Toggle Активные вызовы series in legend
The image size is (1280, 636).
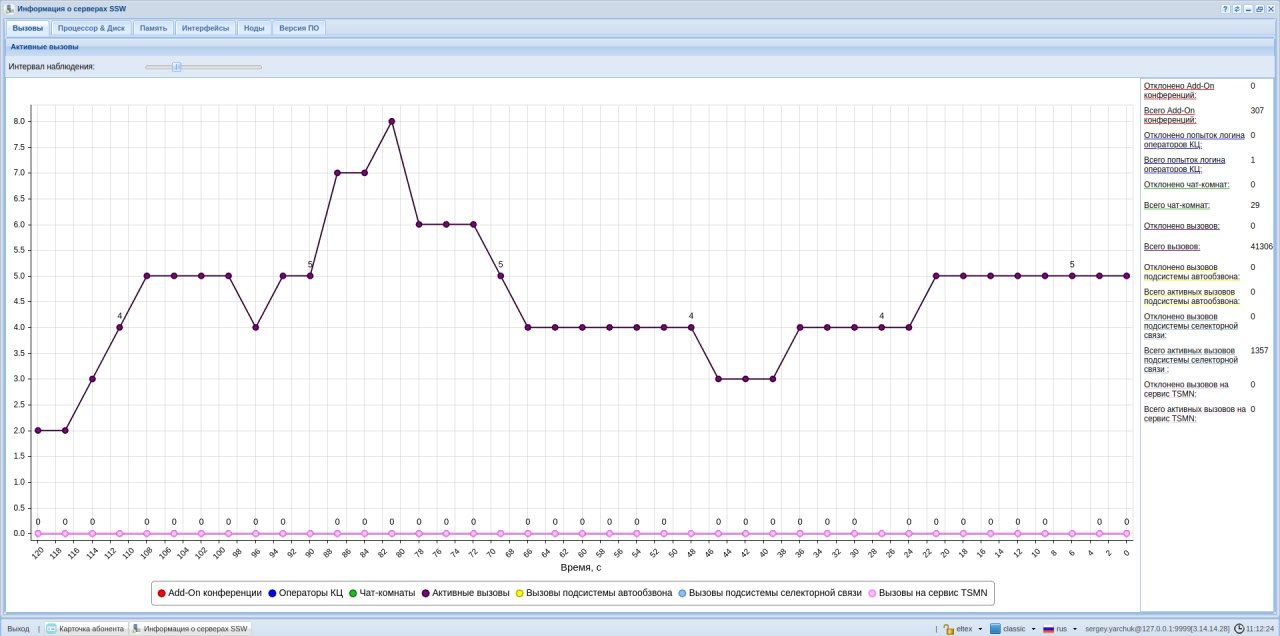465,593
